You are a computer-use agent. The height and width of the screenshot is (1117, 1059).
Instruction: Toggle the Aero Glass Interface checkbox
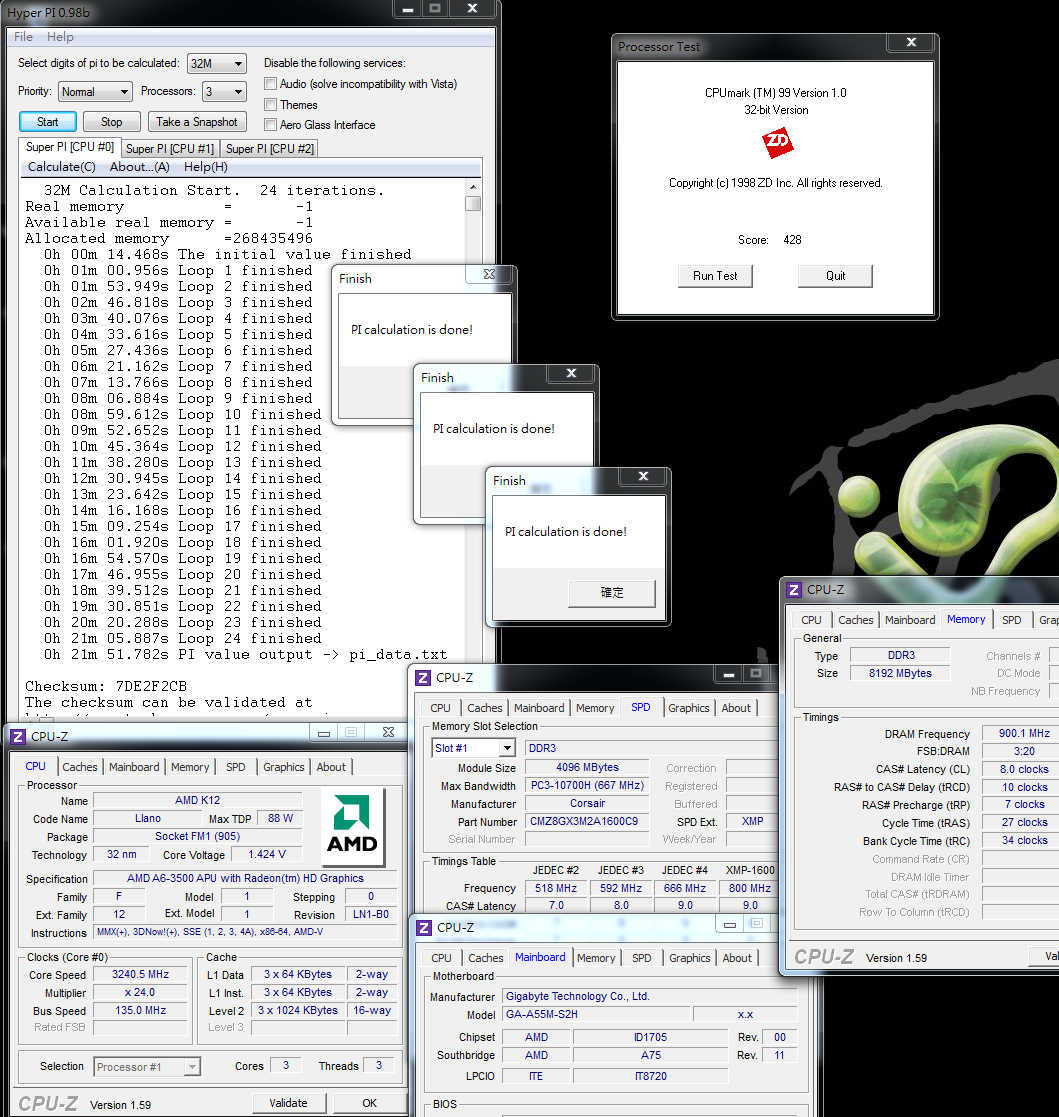pos(271,125)
